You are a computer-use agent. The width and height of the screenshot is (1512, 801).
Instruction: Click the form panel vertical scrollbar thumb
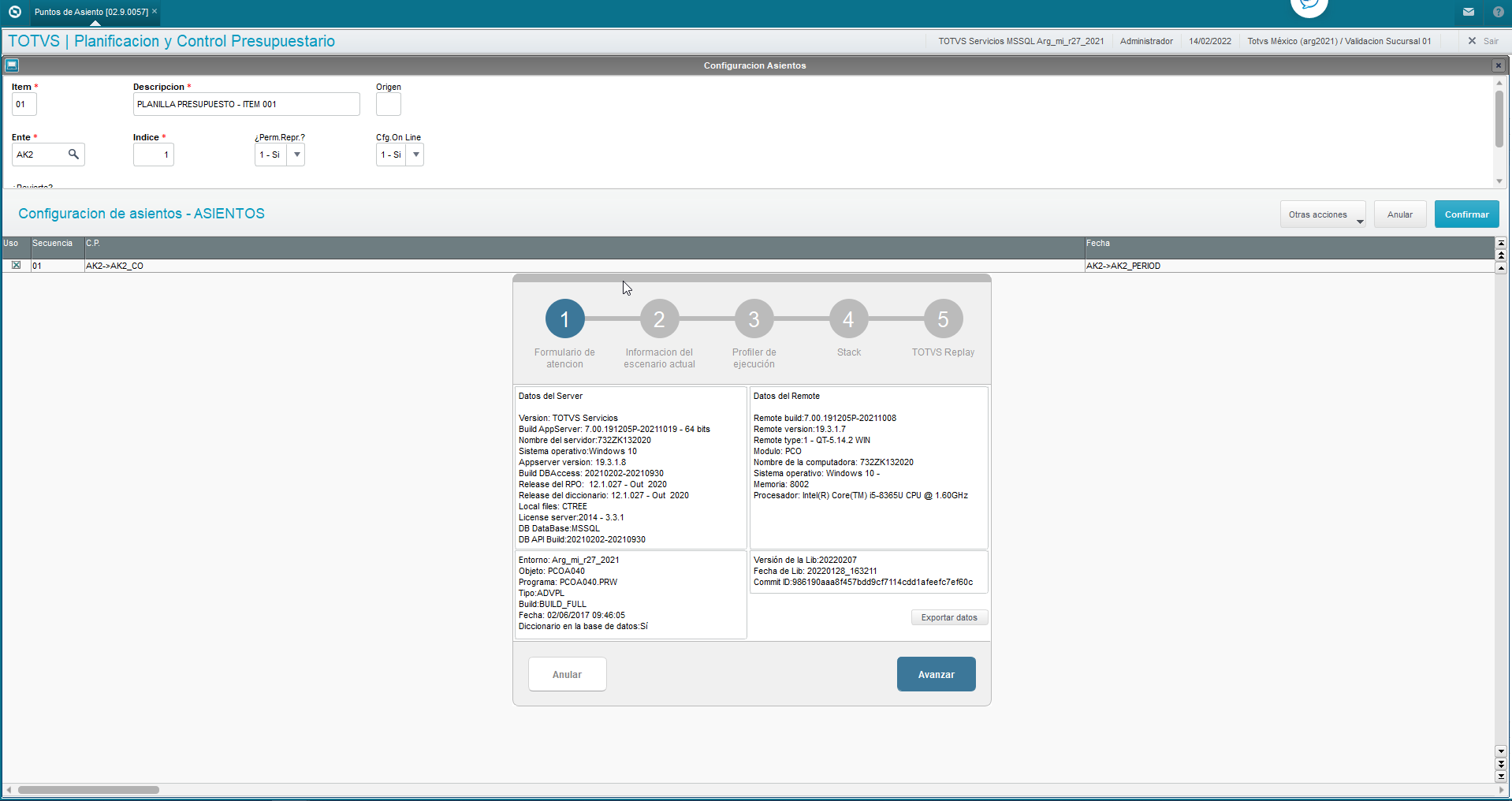1499,119
